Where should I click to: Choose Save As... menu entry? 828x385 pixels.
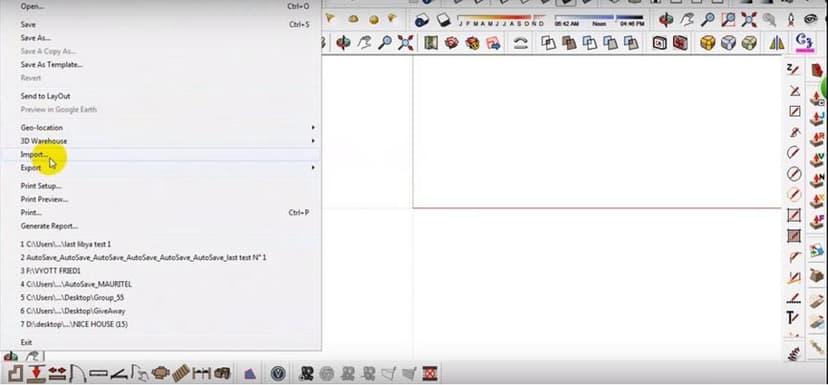pos(35,38)
